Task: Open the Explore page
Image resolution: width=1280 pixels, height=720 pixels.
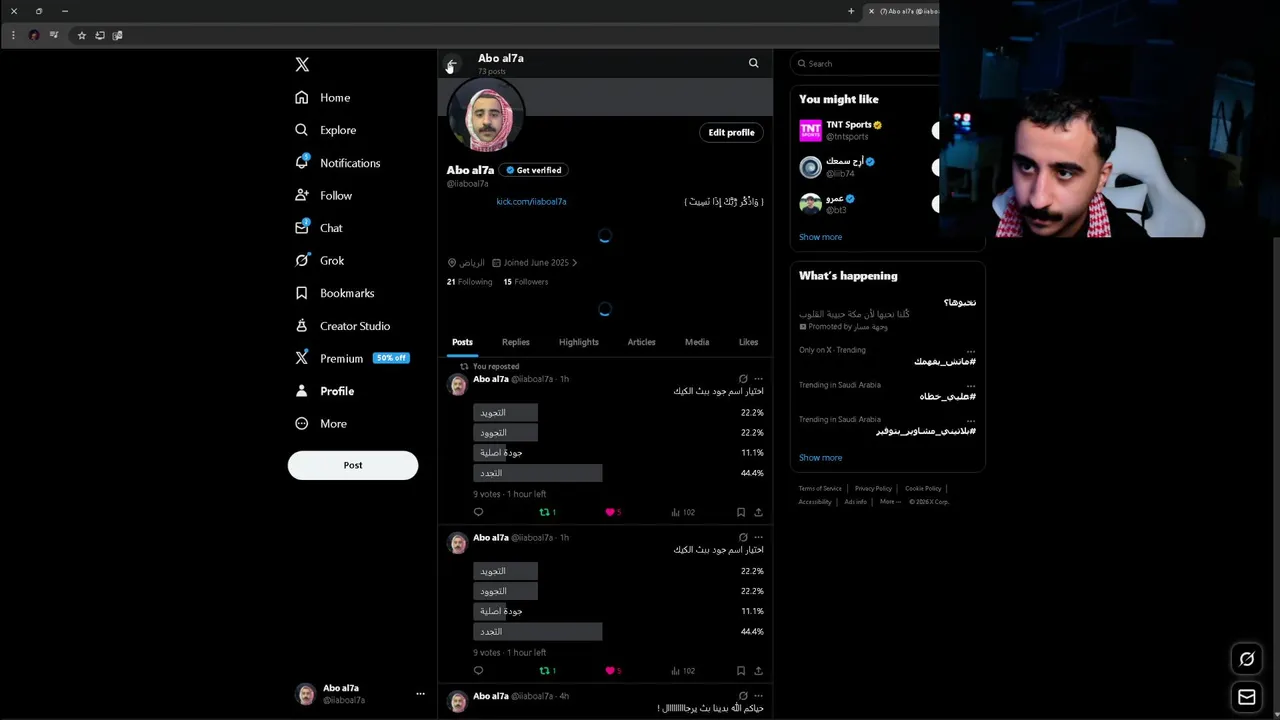Action: pyautogui.click(x=326, y=130)
